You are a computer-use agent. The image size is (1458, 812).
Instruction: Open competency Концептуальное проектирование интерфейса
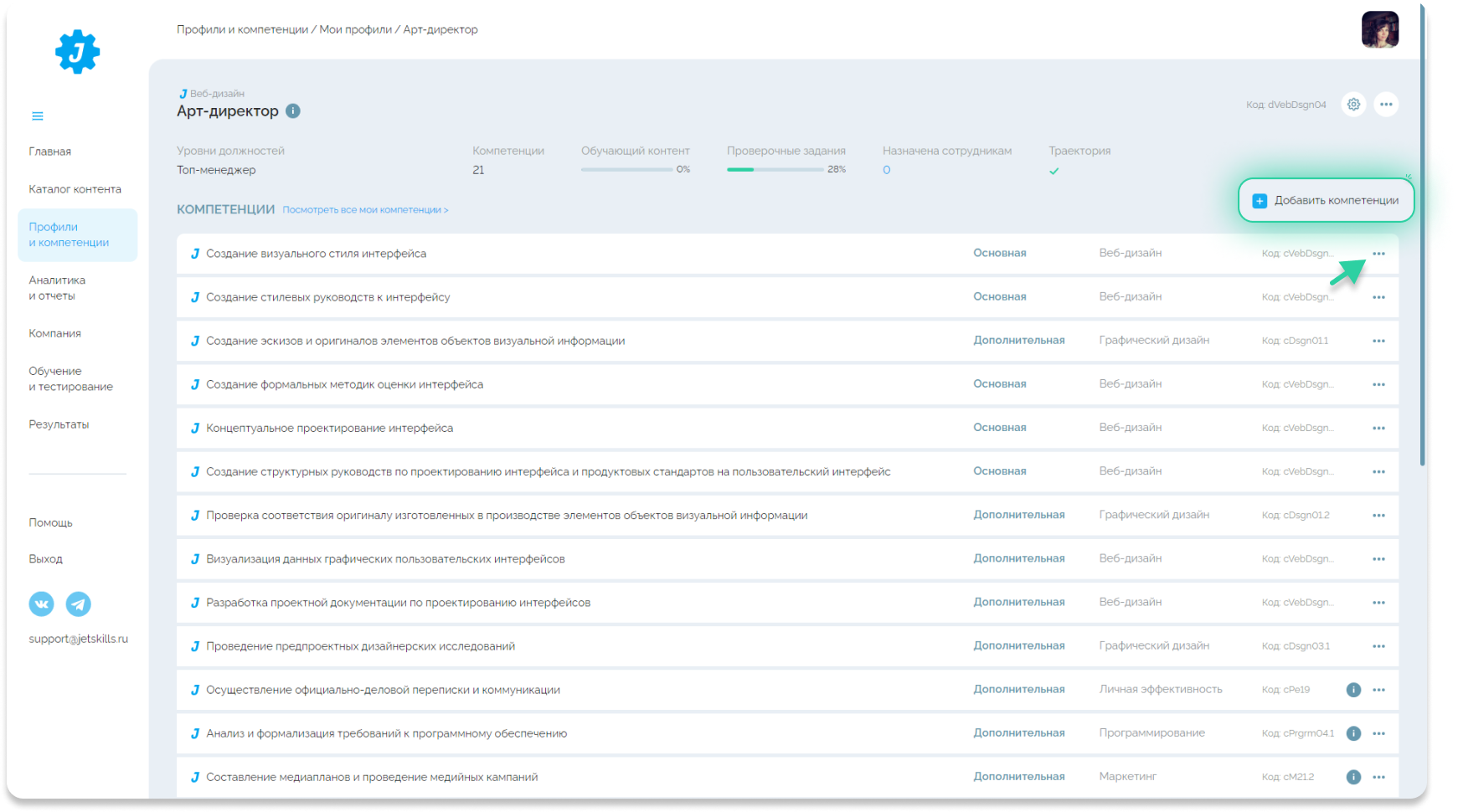(x=329, y=428)
